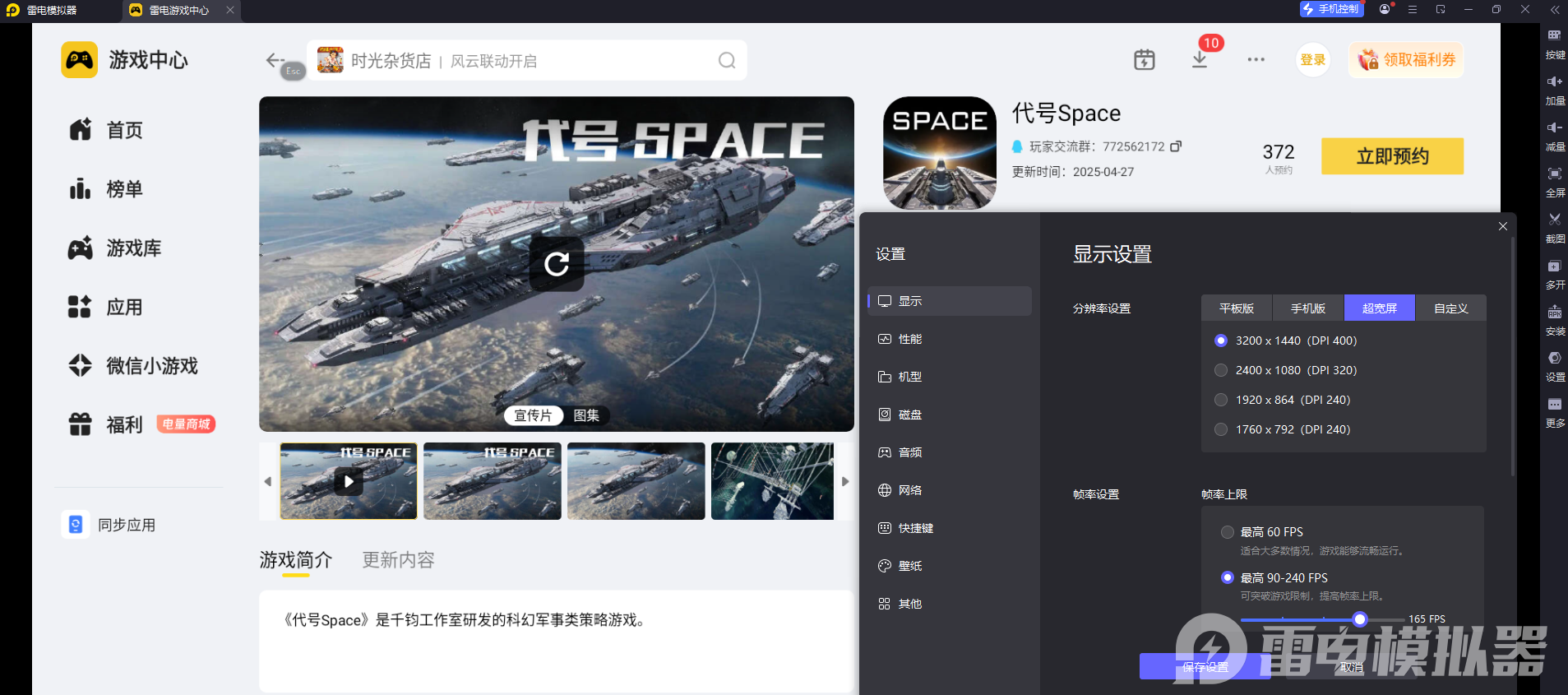Click the 登录 login button
Image resolution: width=1568 pixels, height=695 pixels.
pos(1312,60)
